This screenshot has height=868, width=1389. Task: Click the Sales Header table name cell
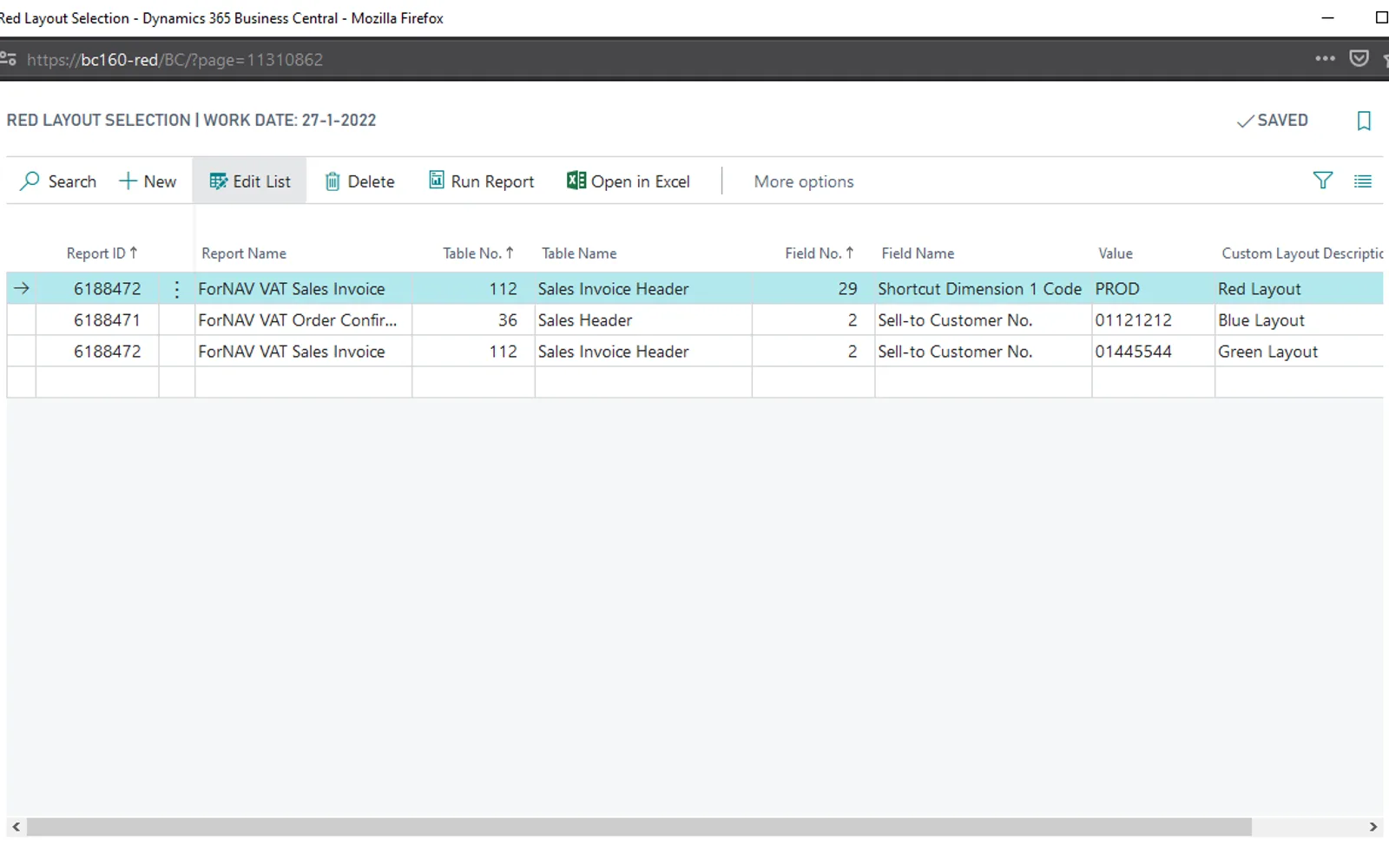click(x=643, y=320)
